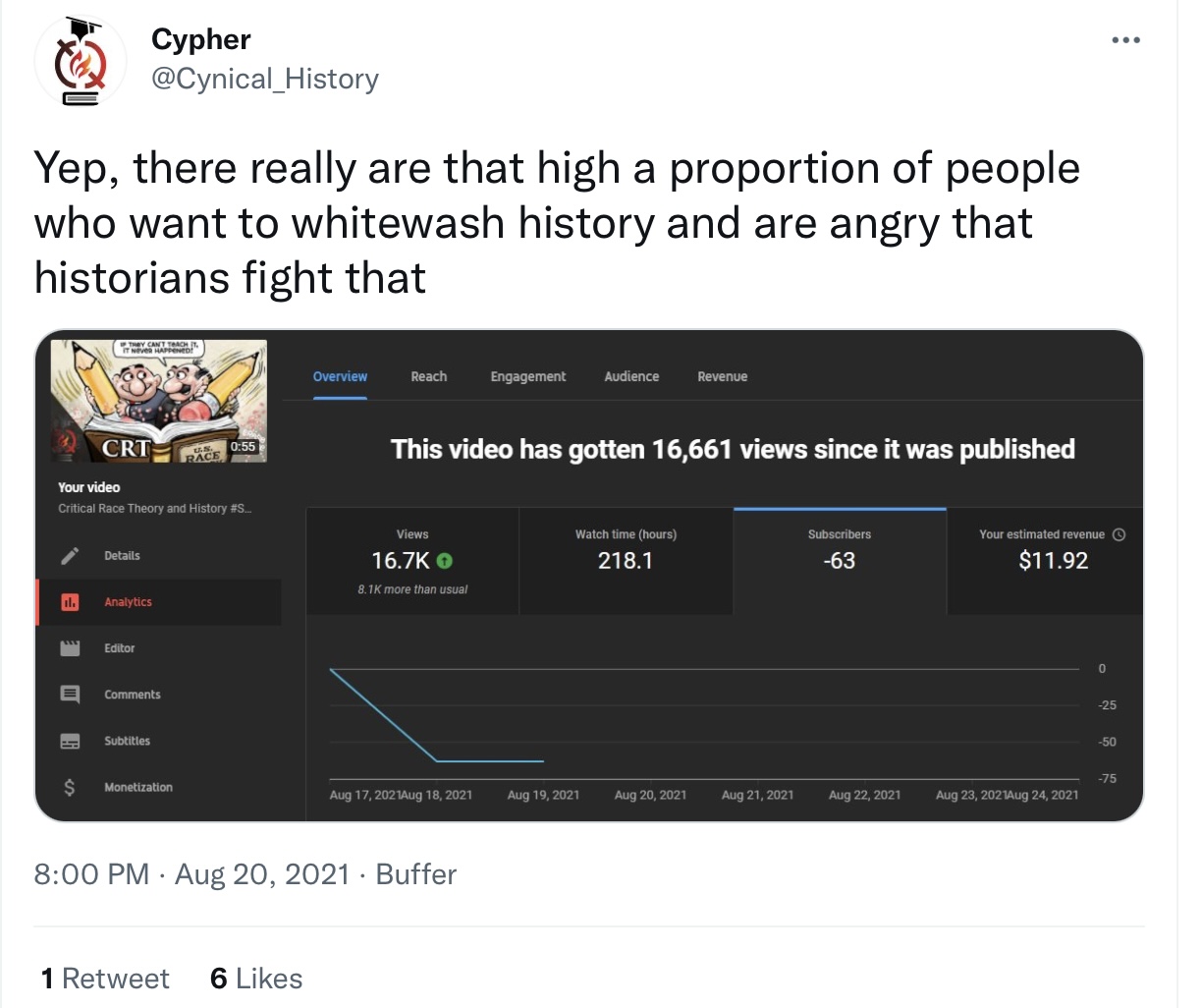Click the Aug 19, 2021 chart endpoint
This screenshot has width=1204, height=1008.
point(543,761)
